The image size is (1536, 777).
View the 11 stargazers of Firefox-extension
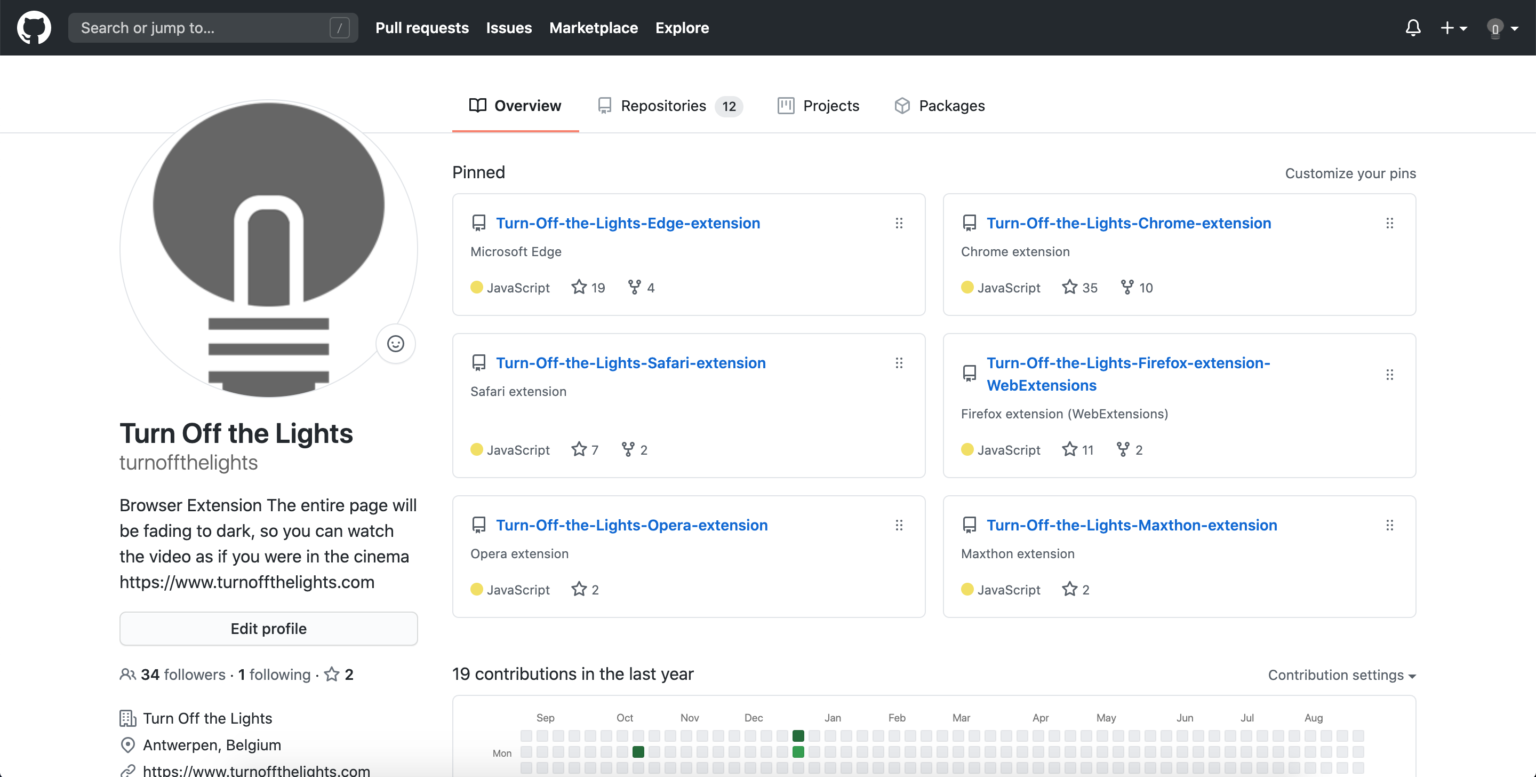pos(1078,450)
